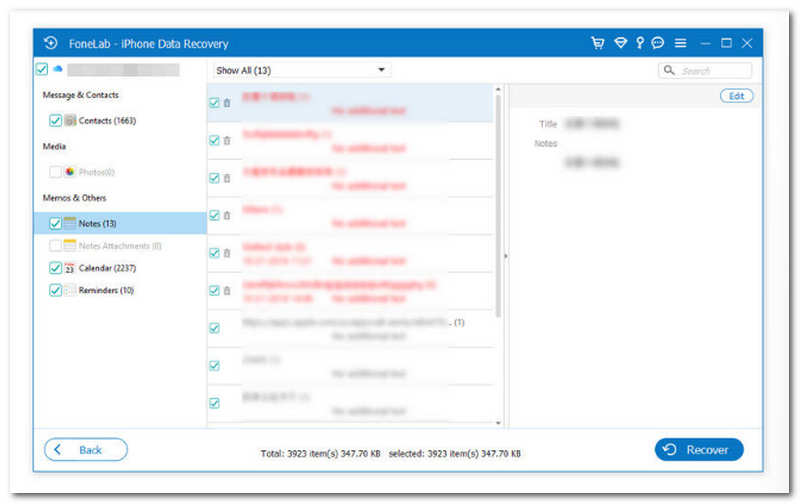Click the magnifier icon in search box
This screenshot has height=504, width=800.
pyautogui.click(x=669, y=70)
